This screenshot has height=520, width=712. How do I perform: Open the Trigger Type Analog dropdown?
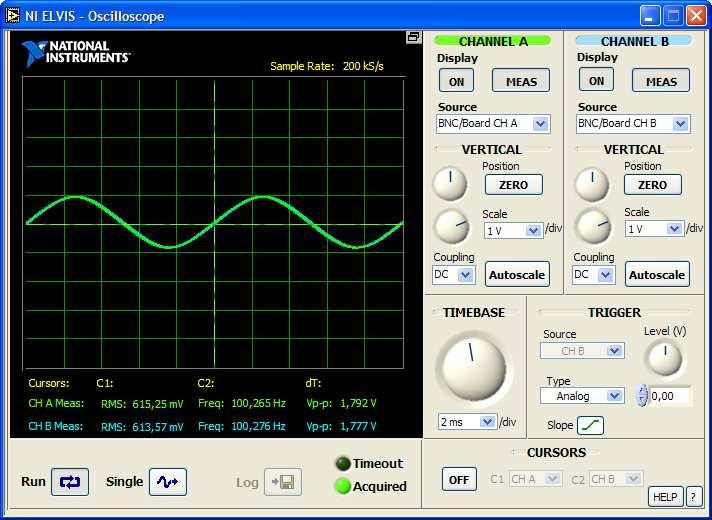click(x=582, y=396)
